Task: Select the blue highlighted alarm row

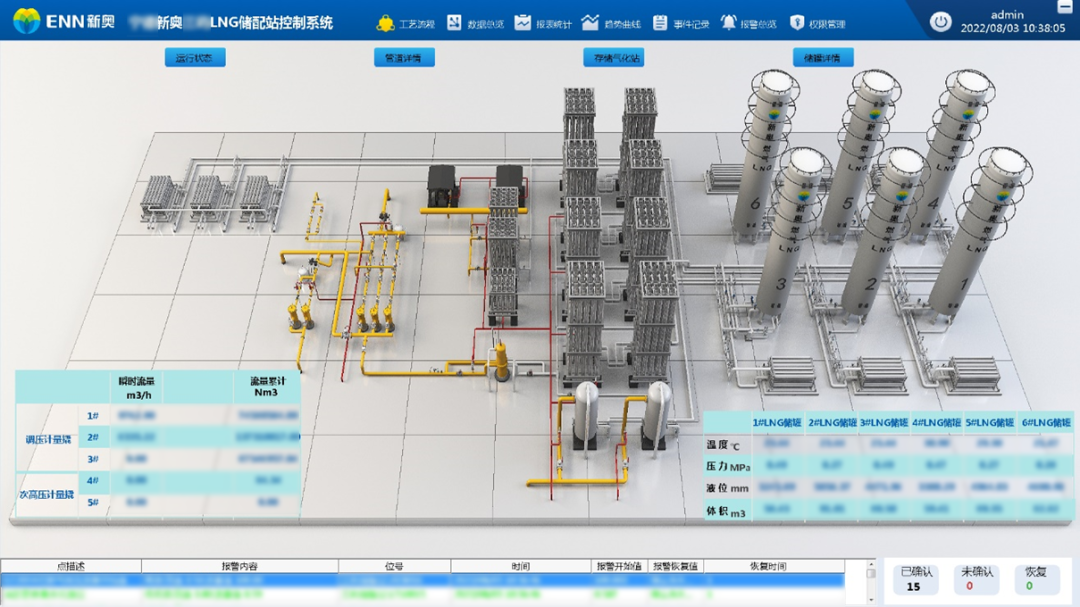Action: 422,580
